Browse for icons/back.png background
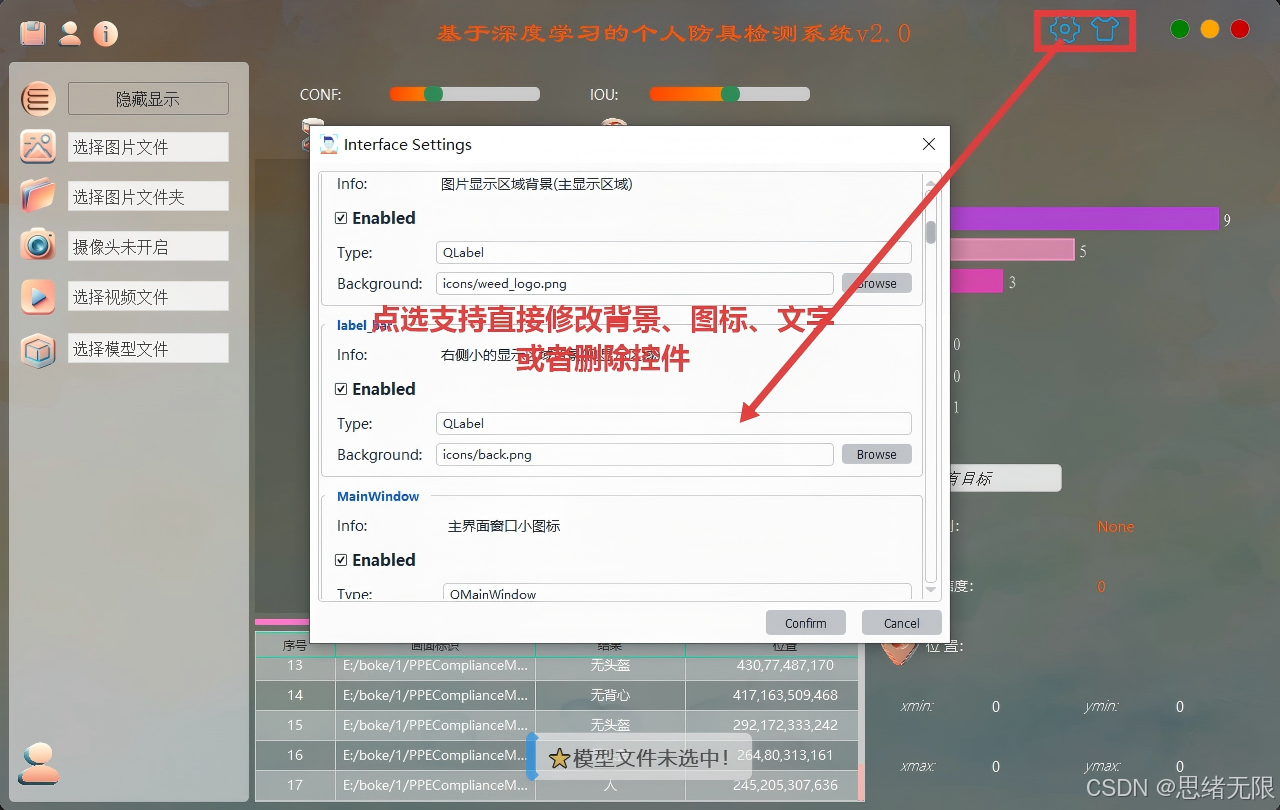Viewport: 1280px width, 810px height. point(877,454)
